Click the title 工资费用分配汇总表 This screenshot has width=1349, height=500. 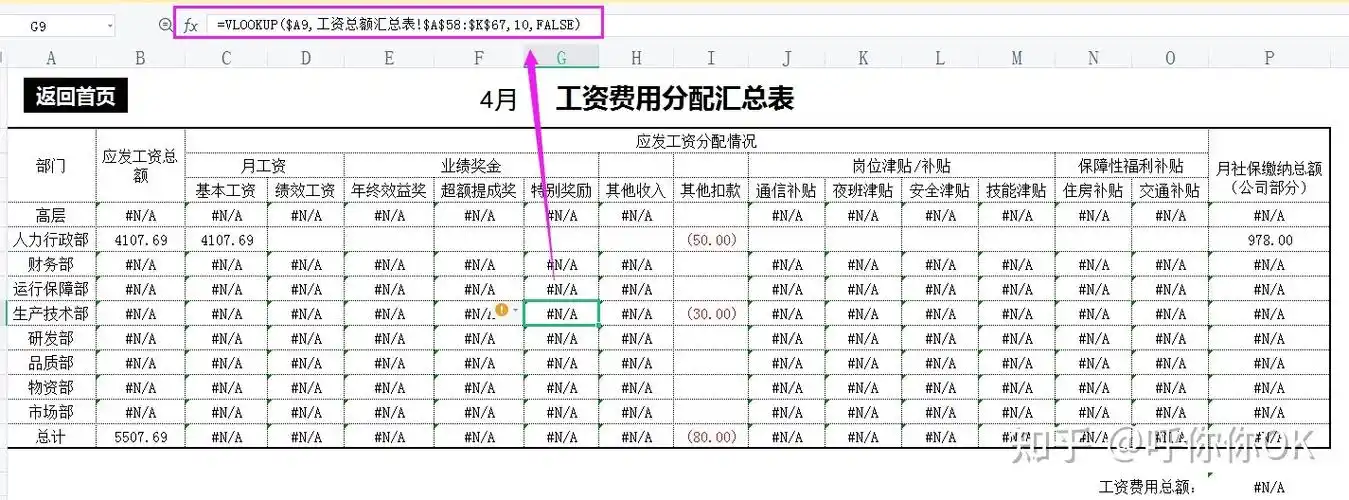(675, 98)
